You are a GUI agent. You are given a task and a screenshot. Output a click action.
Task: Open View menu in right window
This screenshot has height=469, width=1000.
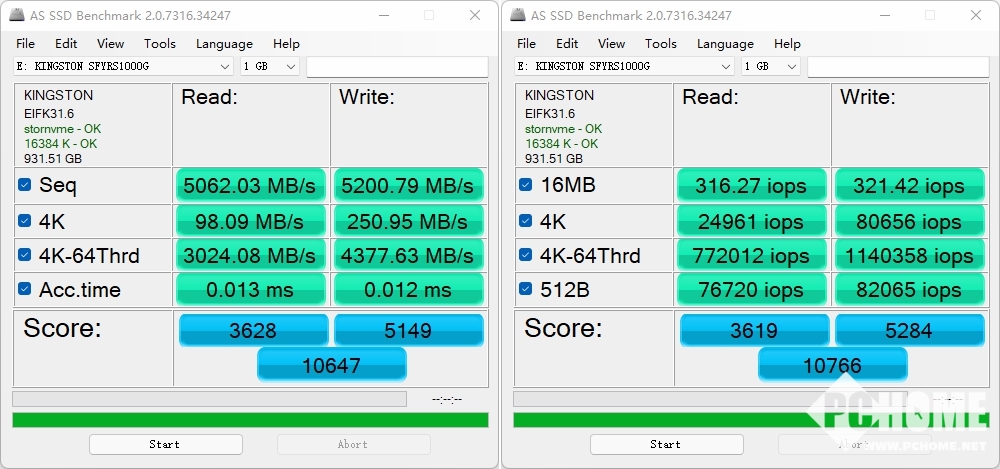coord(611,43)
